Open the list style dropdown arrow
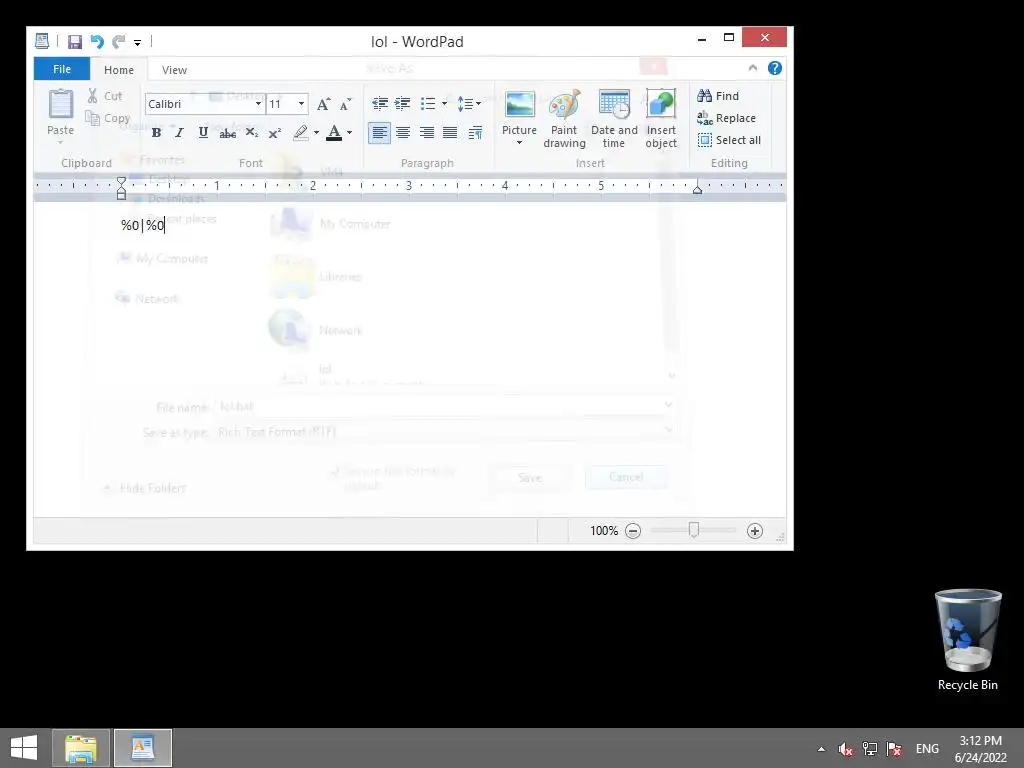 point(445,104)
